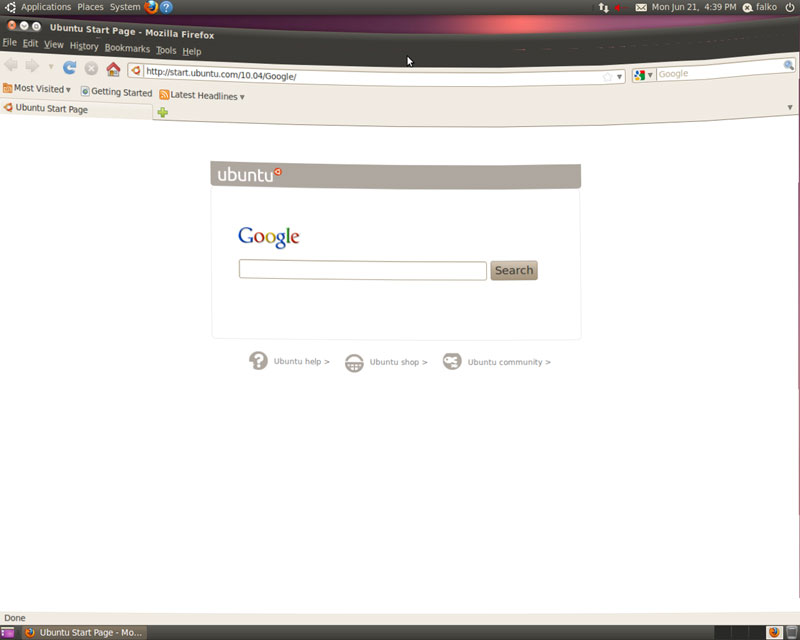Click the Search button
800x640 pixels.
[514, 270]
